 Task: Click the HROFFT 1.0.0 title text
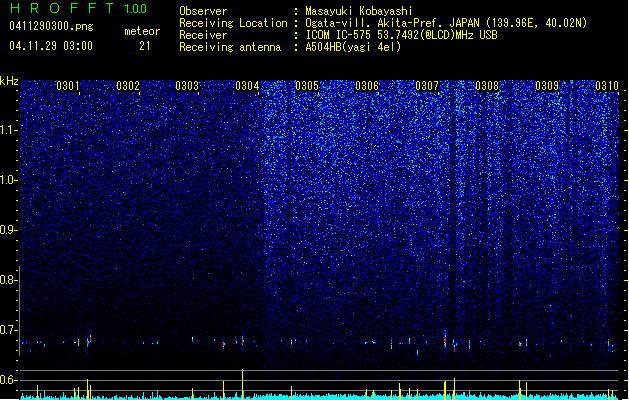pos(79,8)
